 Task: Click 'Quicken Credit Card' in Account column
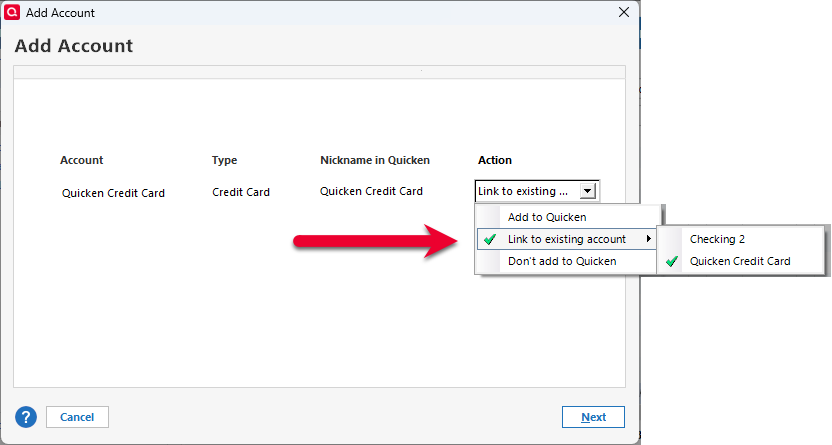tap(114, 193)
